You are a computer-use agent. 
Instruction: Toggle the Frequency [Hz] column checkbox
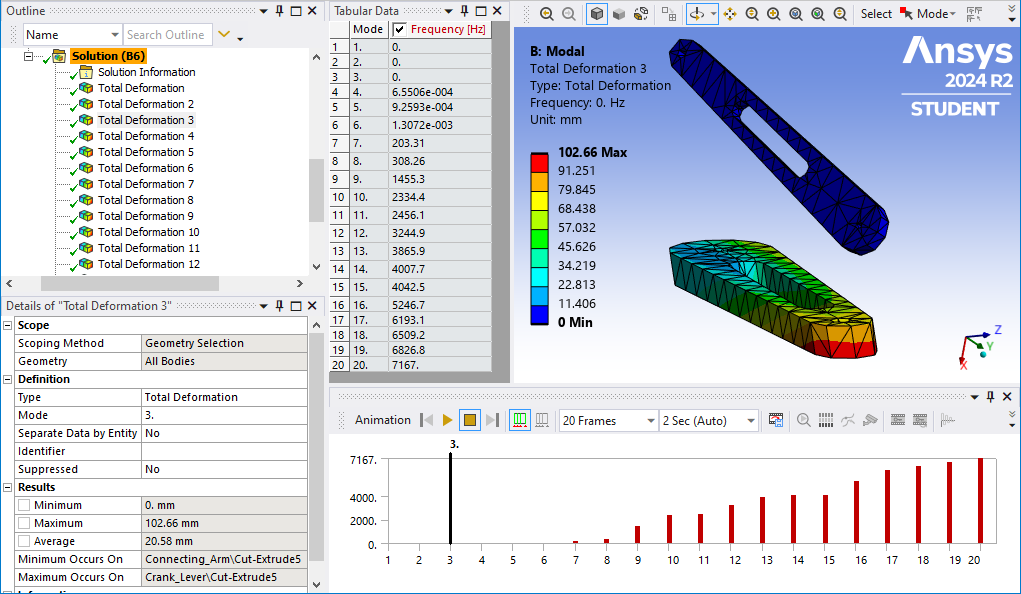coord(400,29)
